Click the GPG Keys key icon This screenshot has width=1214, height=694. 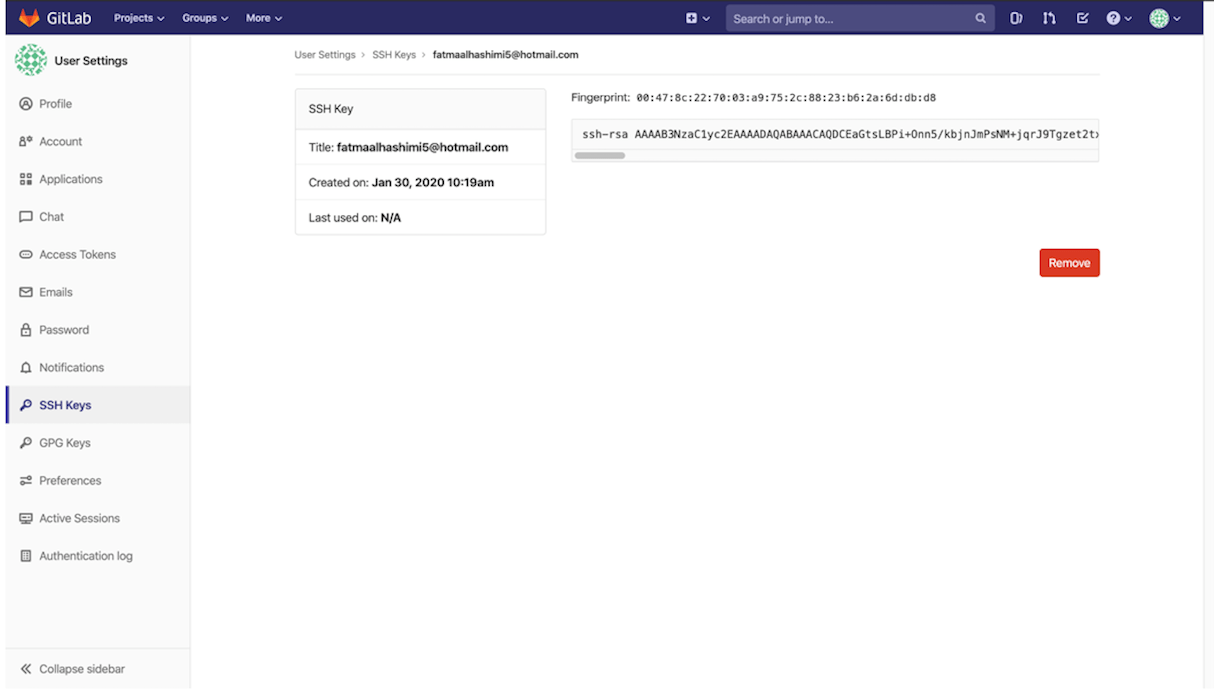[x=26, y=443]
